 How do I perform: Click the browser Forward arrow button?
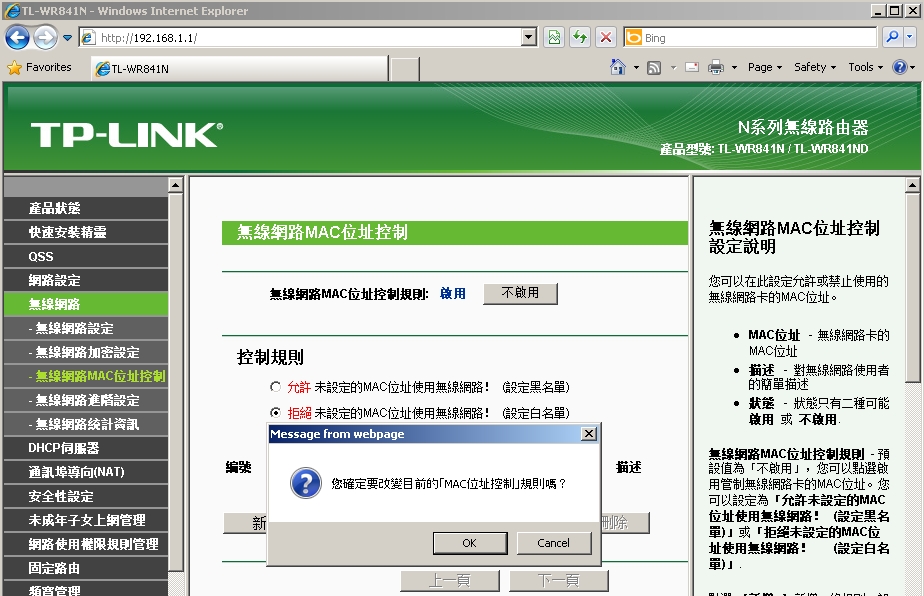(45, 38)
